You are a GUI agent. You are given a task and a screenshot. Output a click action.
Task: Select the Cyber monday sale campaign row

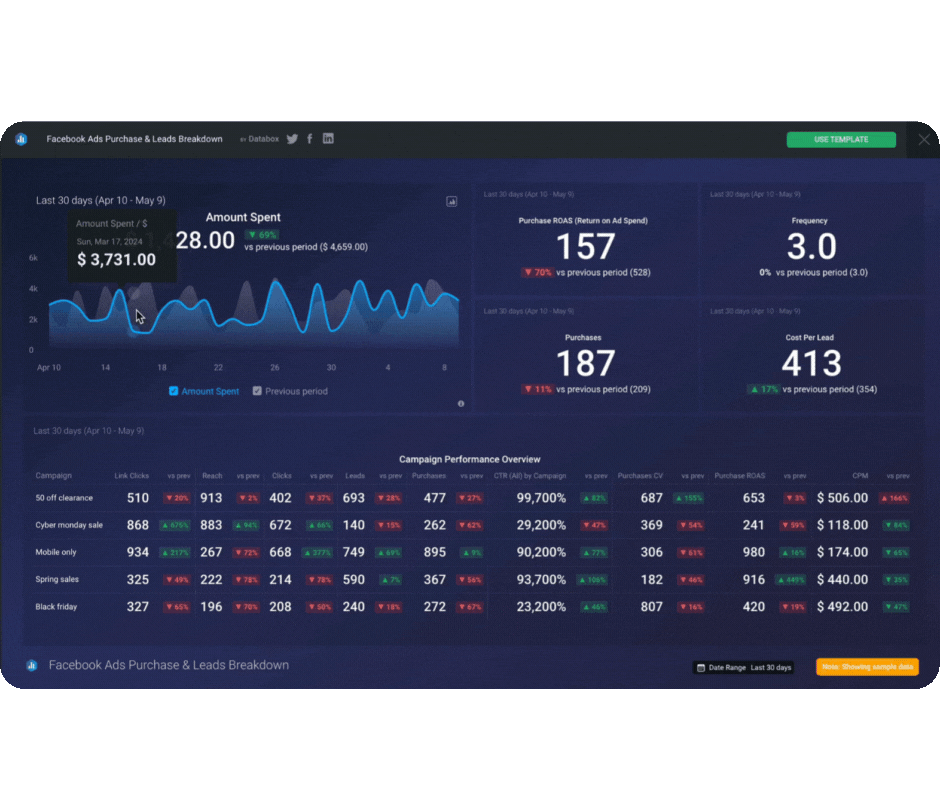pos(472,525)
